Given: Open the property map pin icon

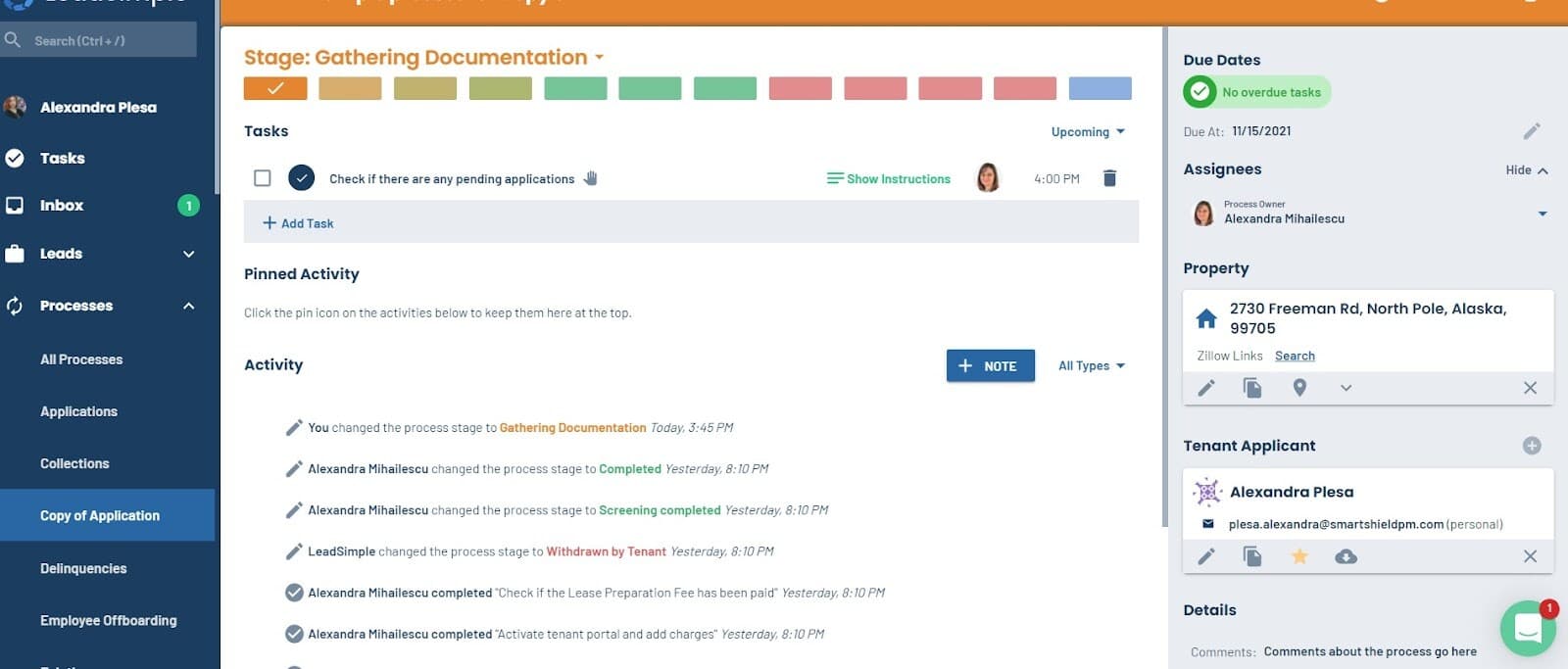Looking at the screenshot, I should pyautogui.click(x=1299, y=388).
